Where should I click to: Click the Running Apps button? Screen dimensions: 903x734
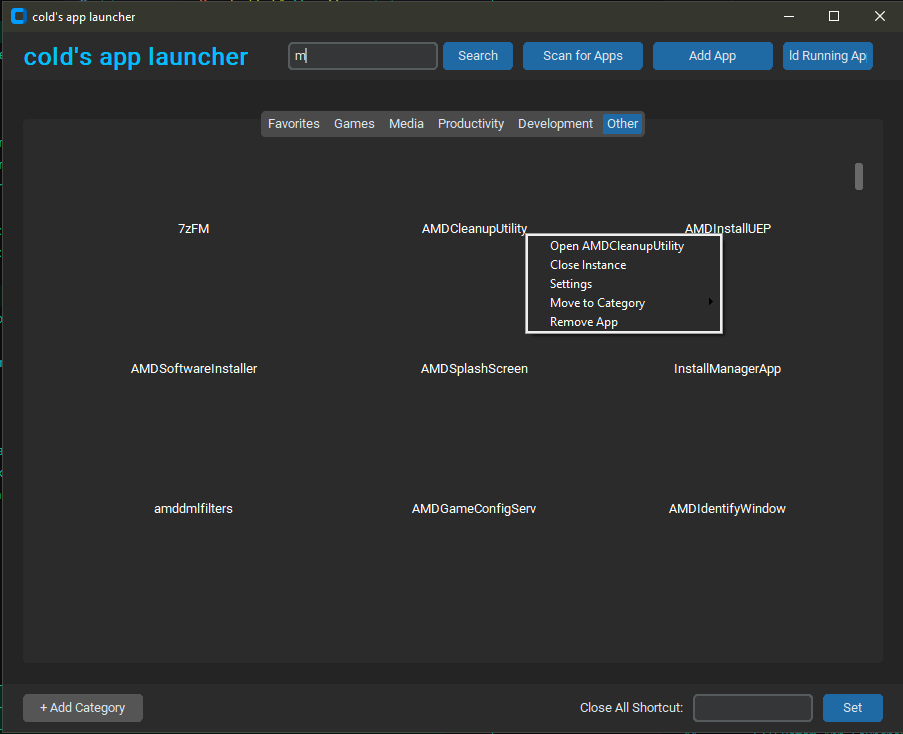coord(828,56)
